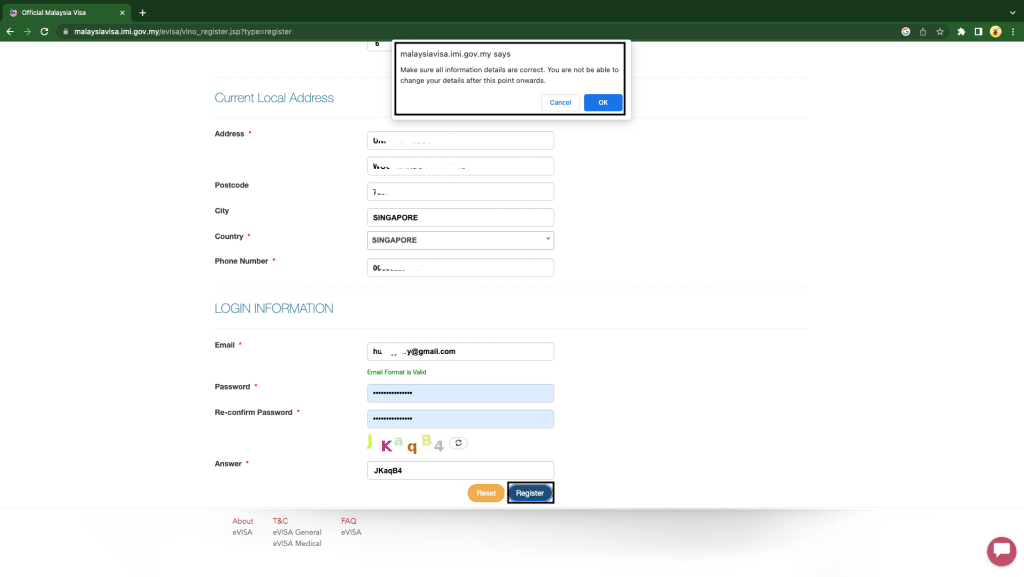This screenshot has height=577, width=1024.
Task: Open the Google account icon in toolbar
Action: click(906, 31)
